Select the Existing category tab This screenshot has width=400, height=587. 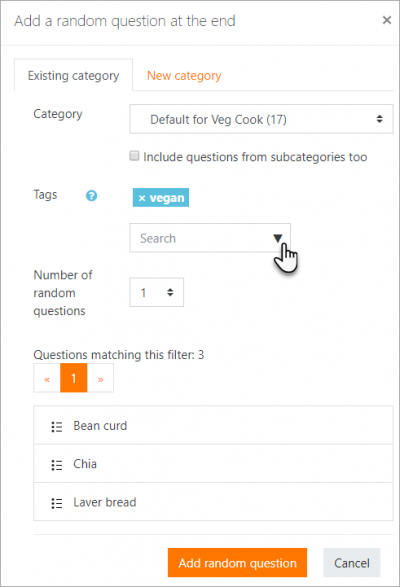coord(73,76)
